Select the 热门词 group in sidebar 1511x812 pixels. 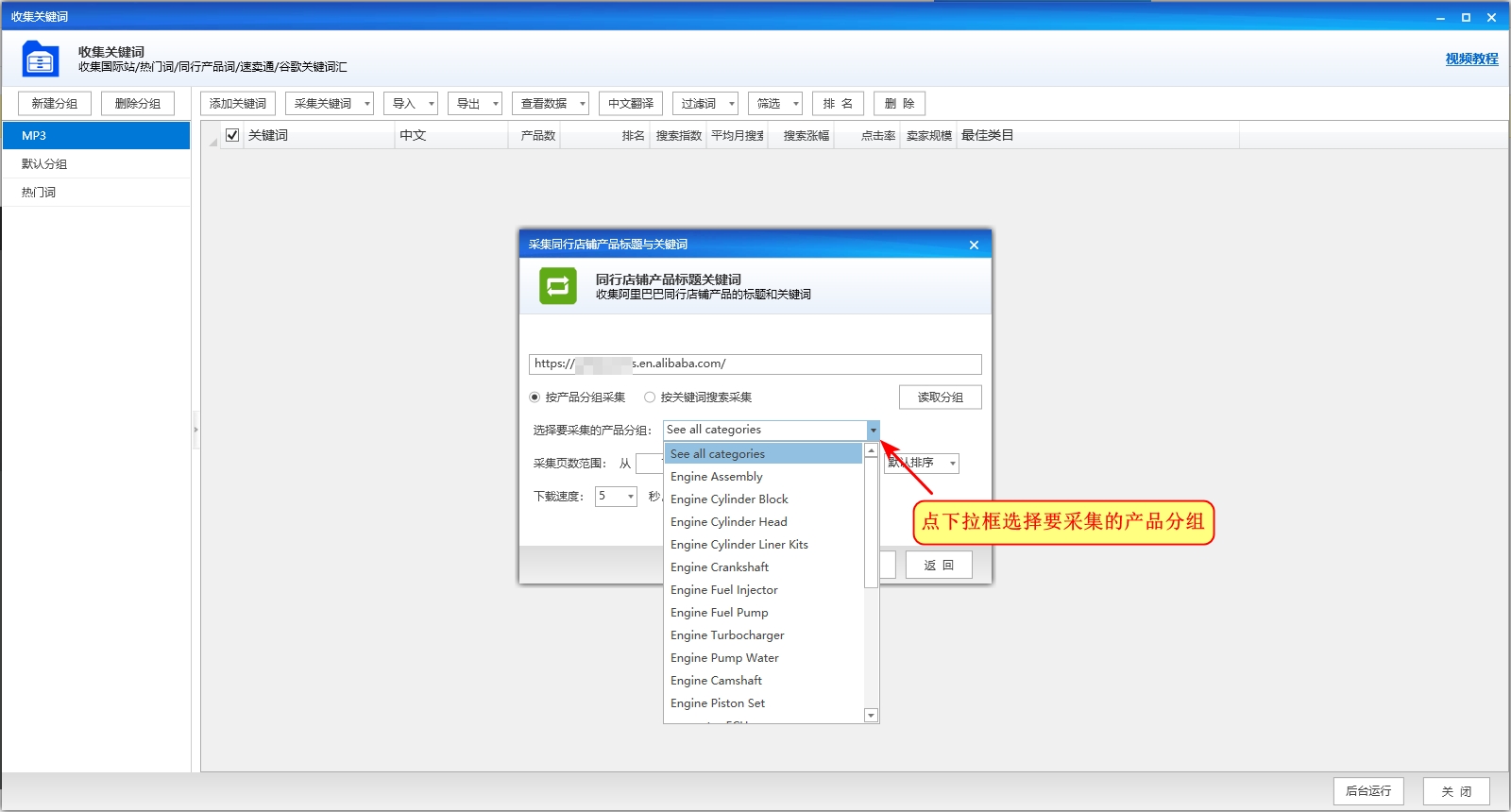point(95,193)
